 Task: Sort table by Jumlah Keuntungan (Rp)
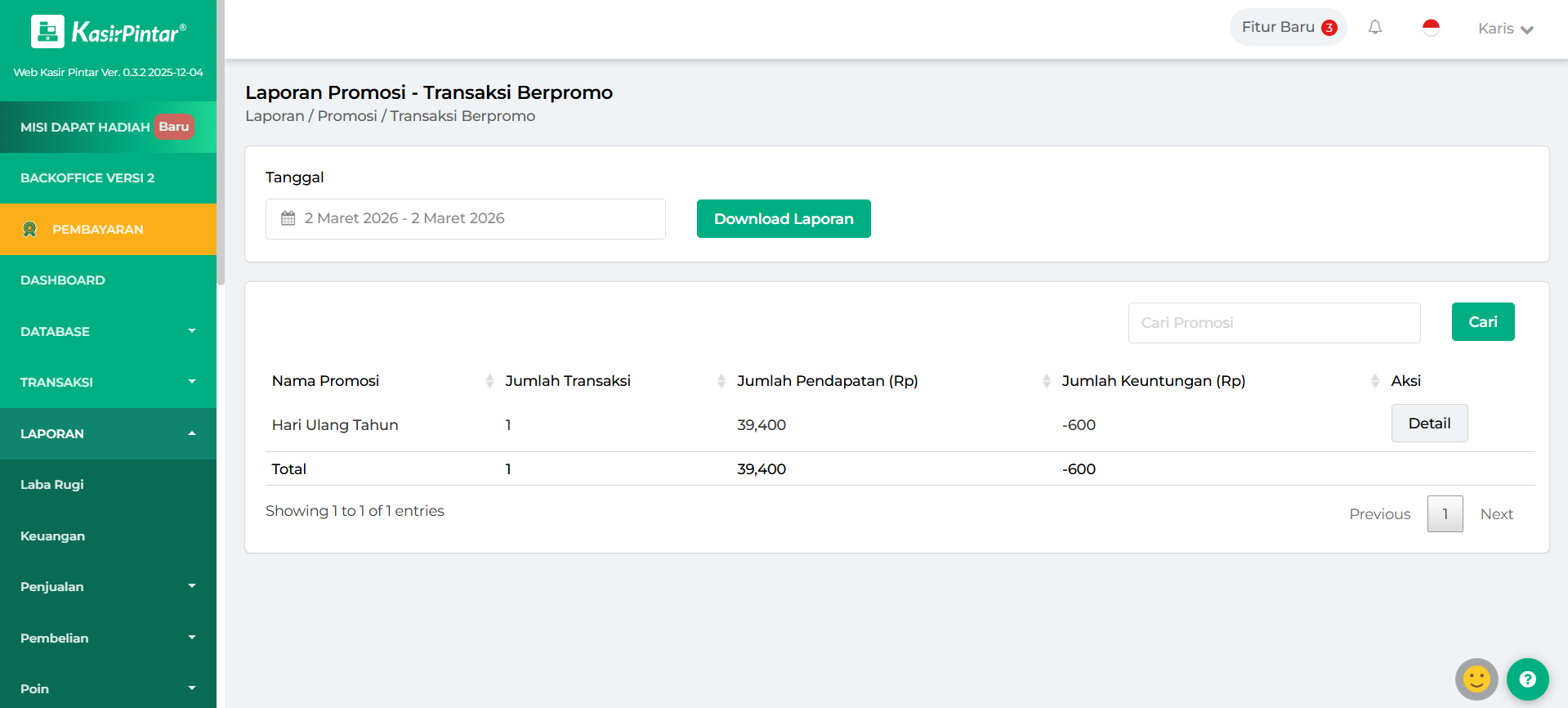pyautogui.click(x=1374, y=381)
